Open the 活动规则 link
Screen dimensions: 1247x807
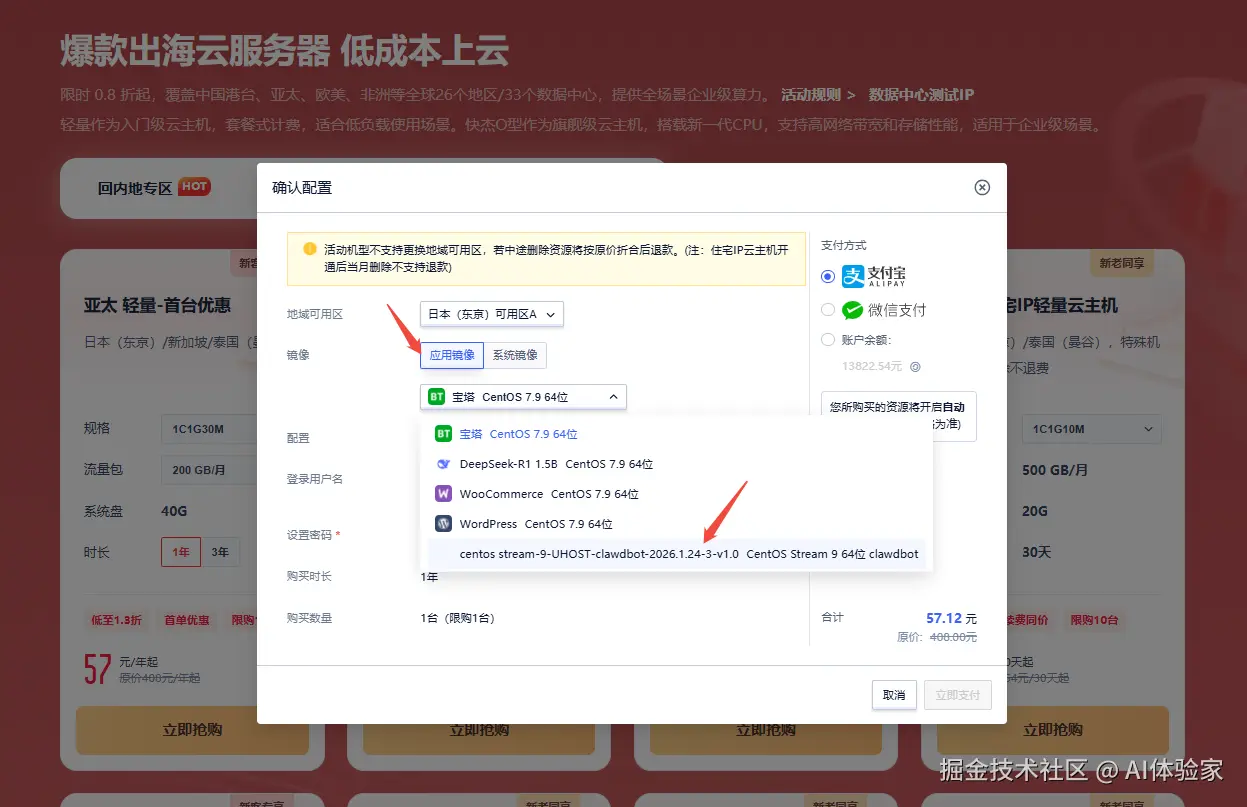pyautogui.click(x=818, y=95)
